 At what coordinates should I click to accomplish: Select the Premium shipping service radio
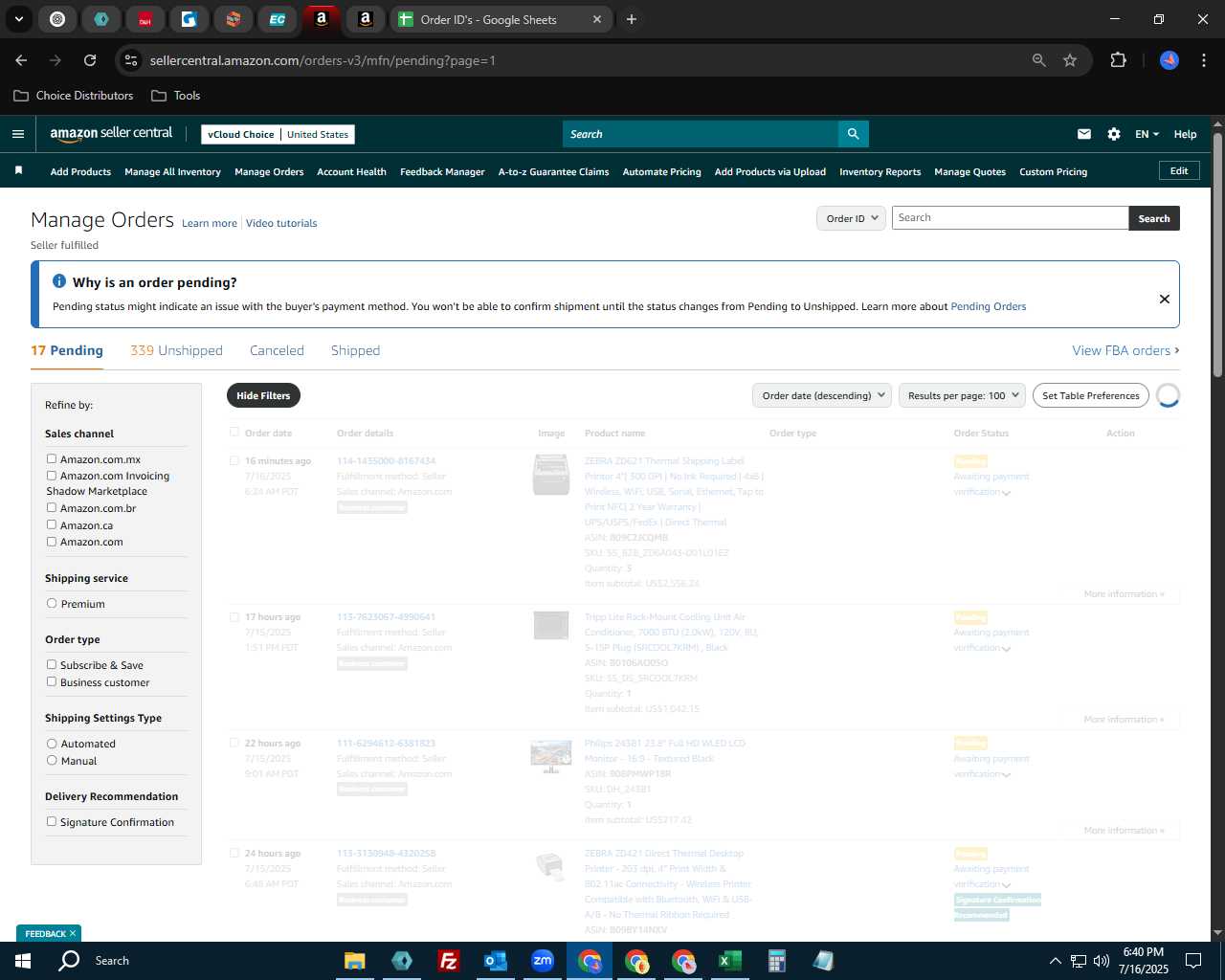[52, 604]
